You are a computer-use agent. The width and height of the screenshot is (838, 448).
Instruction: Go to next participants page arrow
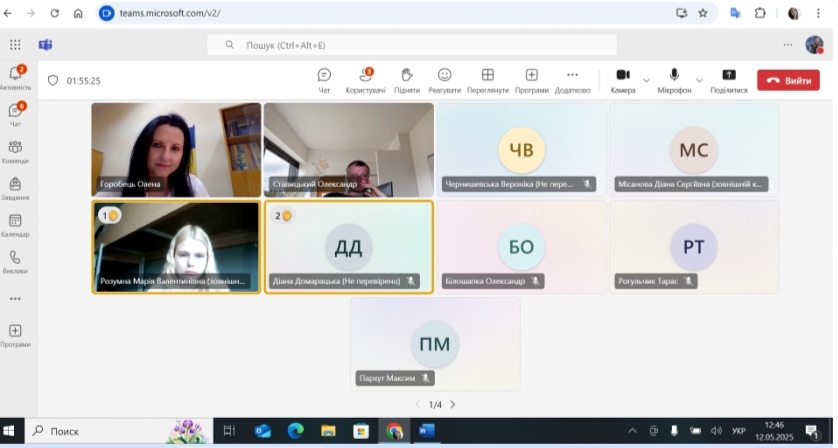pos(452,404)
